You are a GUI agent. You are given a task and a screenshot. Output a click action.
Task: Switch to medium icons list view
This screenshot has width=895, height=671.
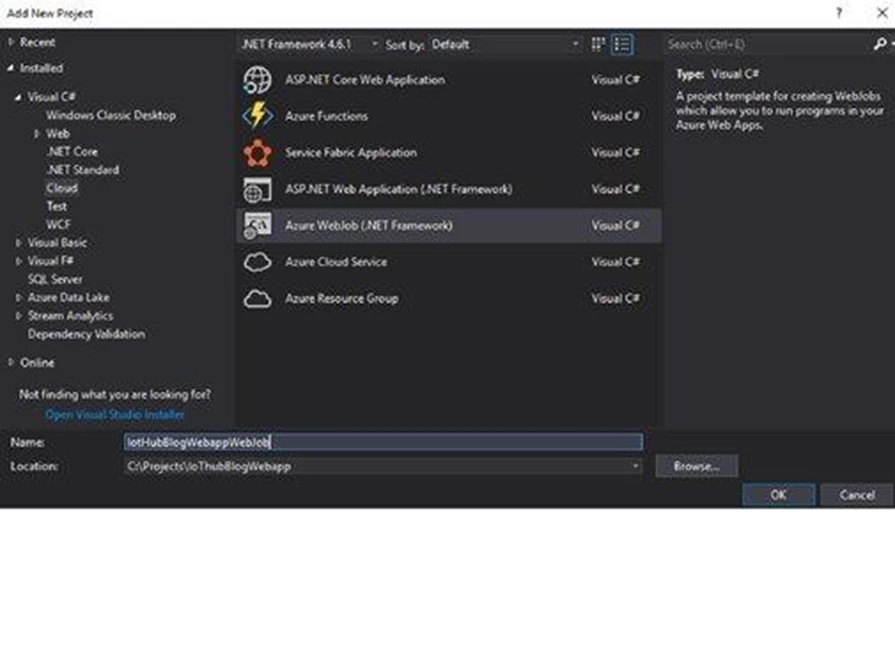point(622,44)
